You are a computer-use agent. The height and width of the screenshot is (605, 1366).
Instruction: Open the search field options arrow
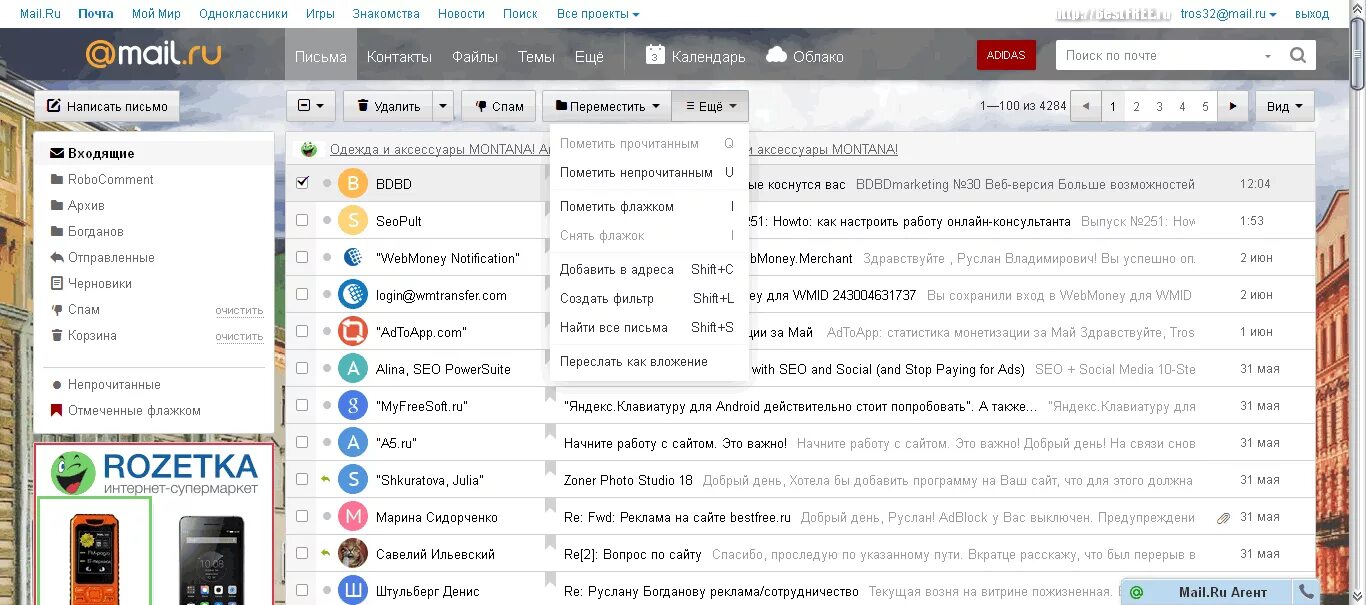click(1269, 56)
